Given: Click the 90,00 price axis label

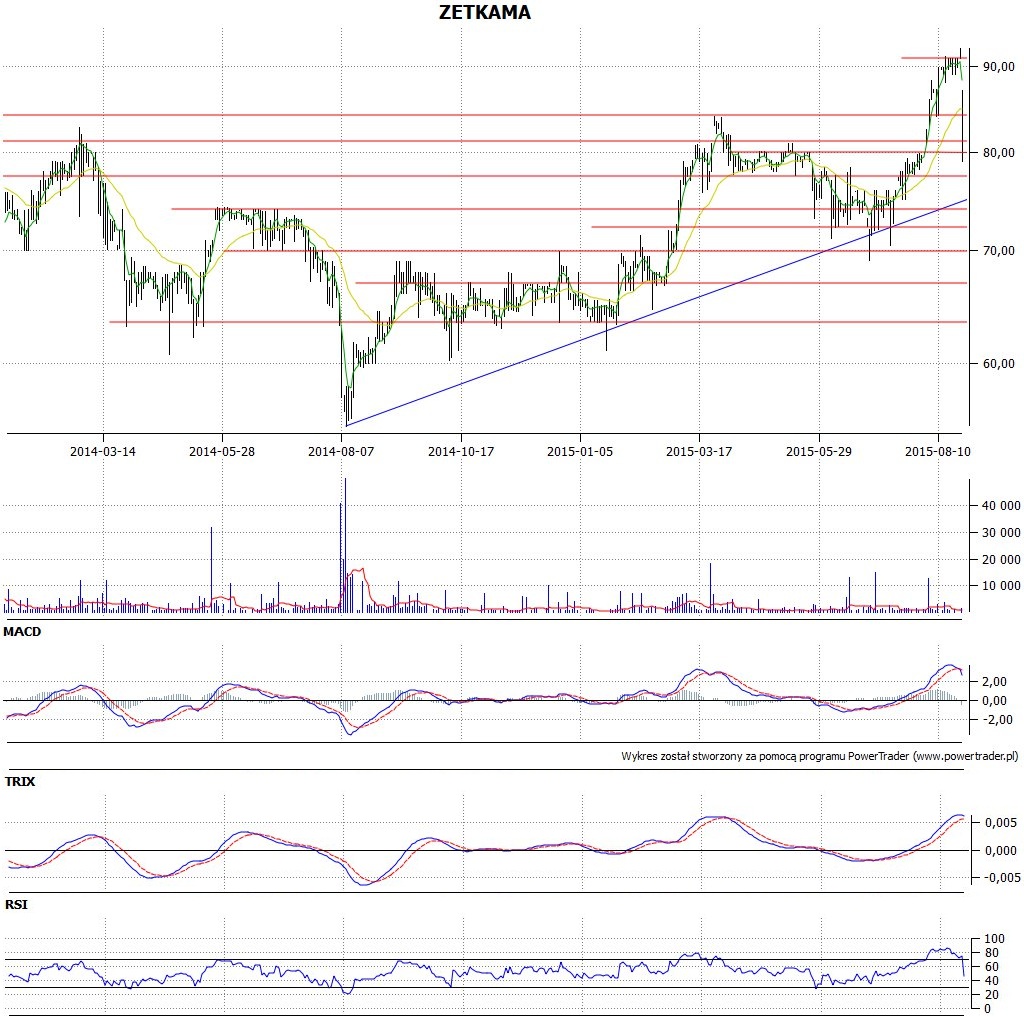Looking at the screenshot, I should 999,67.
